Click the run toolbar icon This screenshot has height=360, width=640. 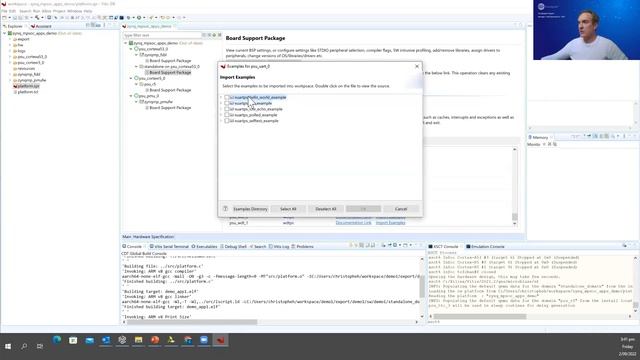click(x=139, y=18)
